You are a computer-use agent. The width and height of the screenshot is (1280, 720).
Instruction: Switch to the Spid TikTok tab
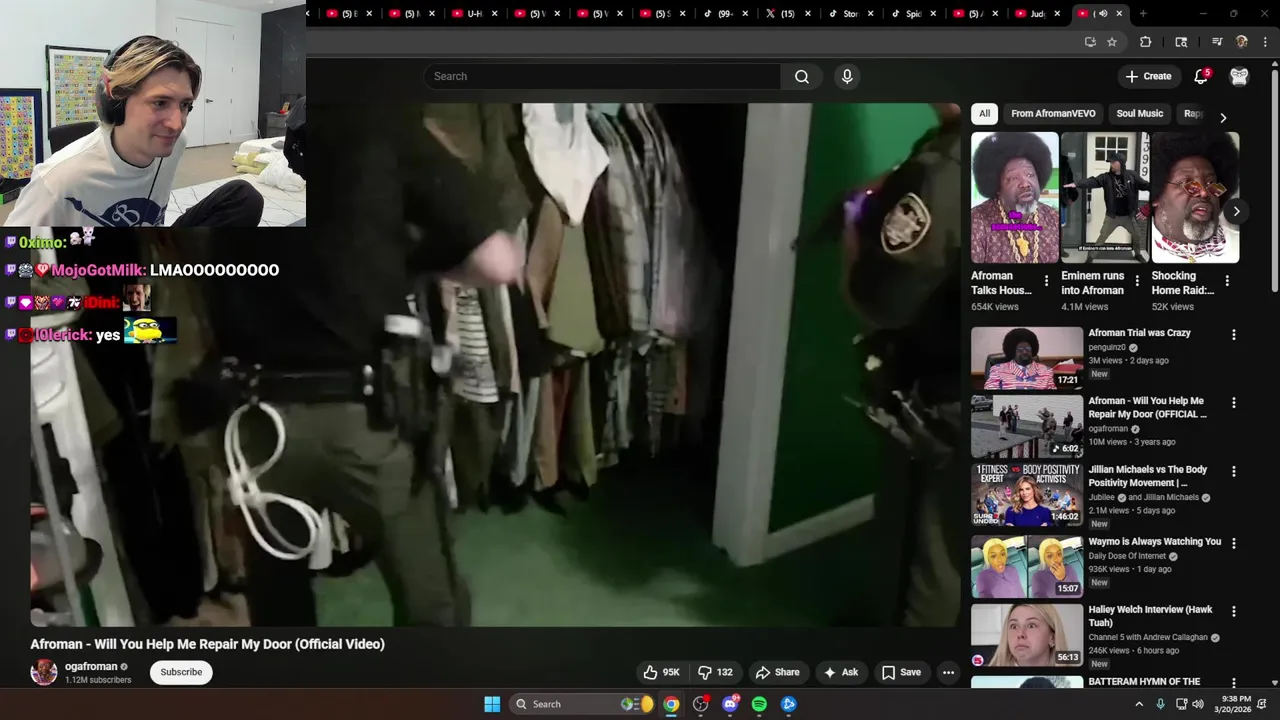coord(912,13)
